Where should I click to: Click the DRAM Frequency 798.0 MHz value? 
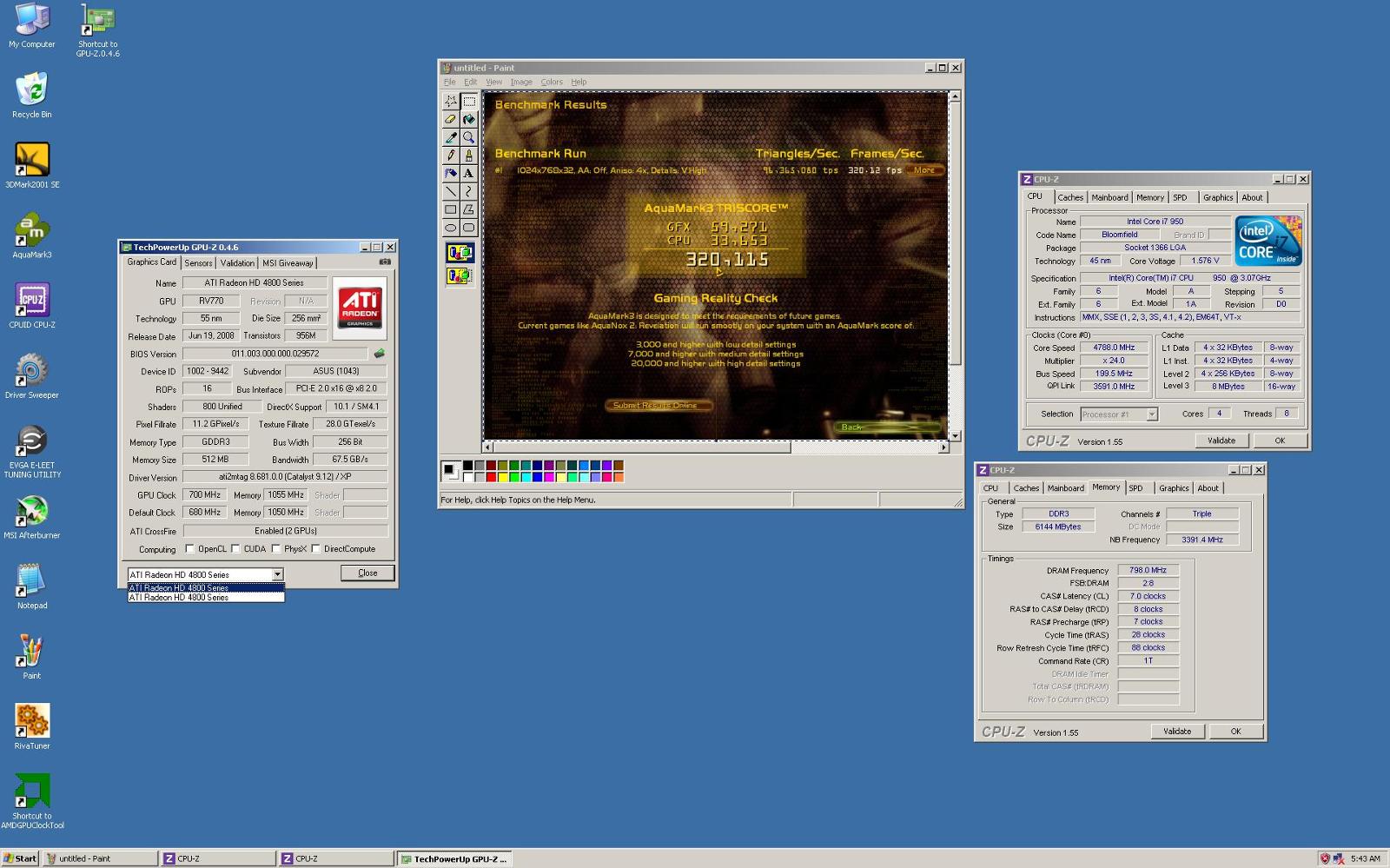click(1148, 571)
